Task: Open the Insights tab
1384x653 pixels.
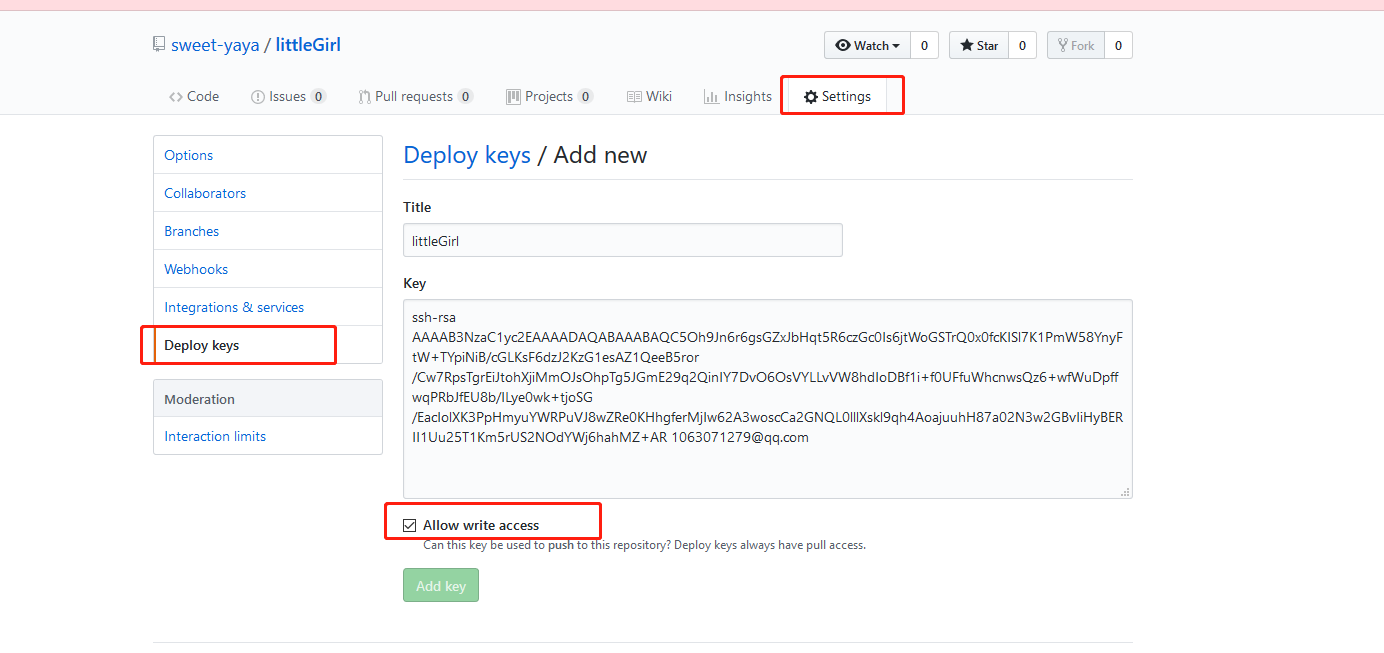Action: point(737,96)
